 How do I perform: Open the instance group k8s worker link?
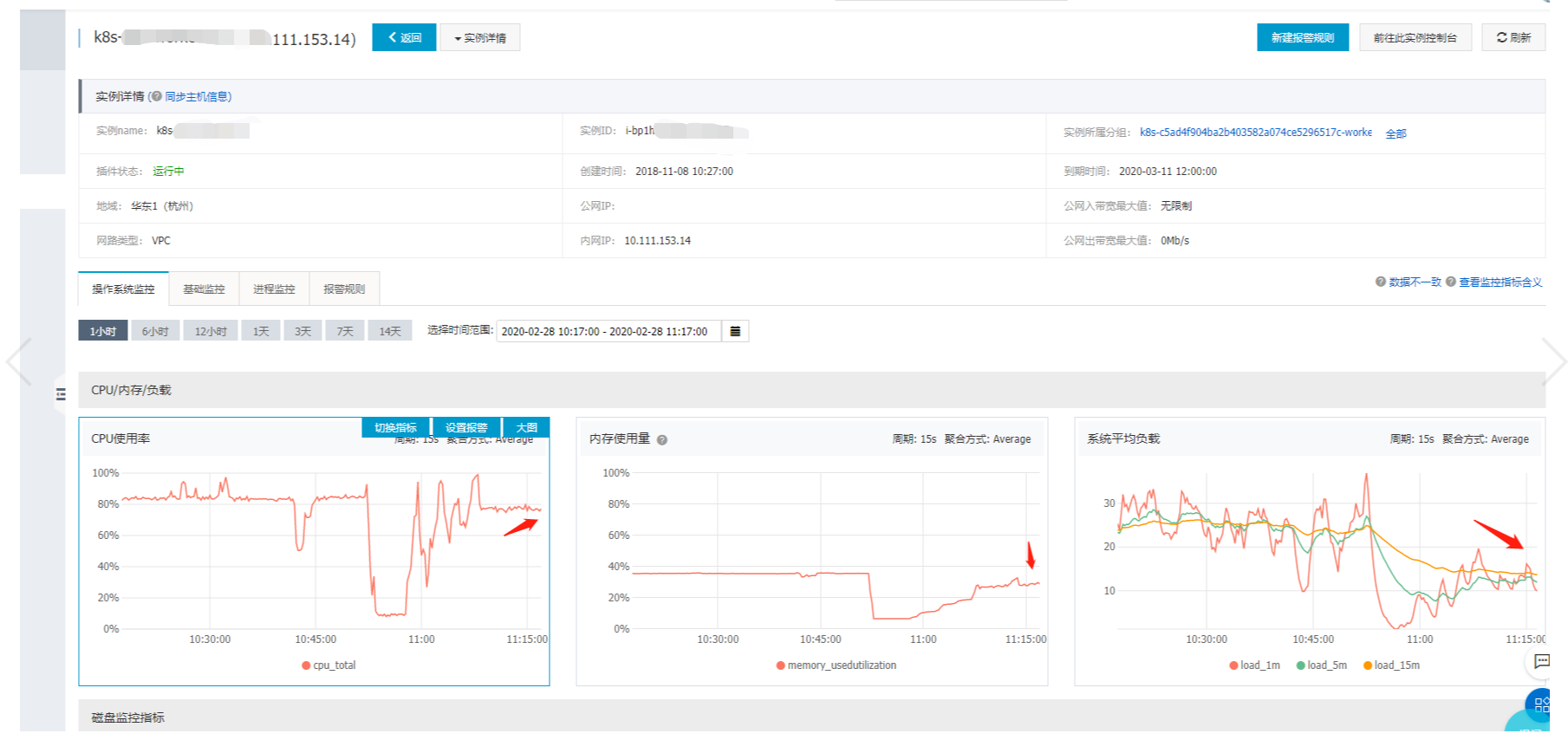point(1255,133)
